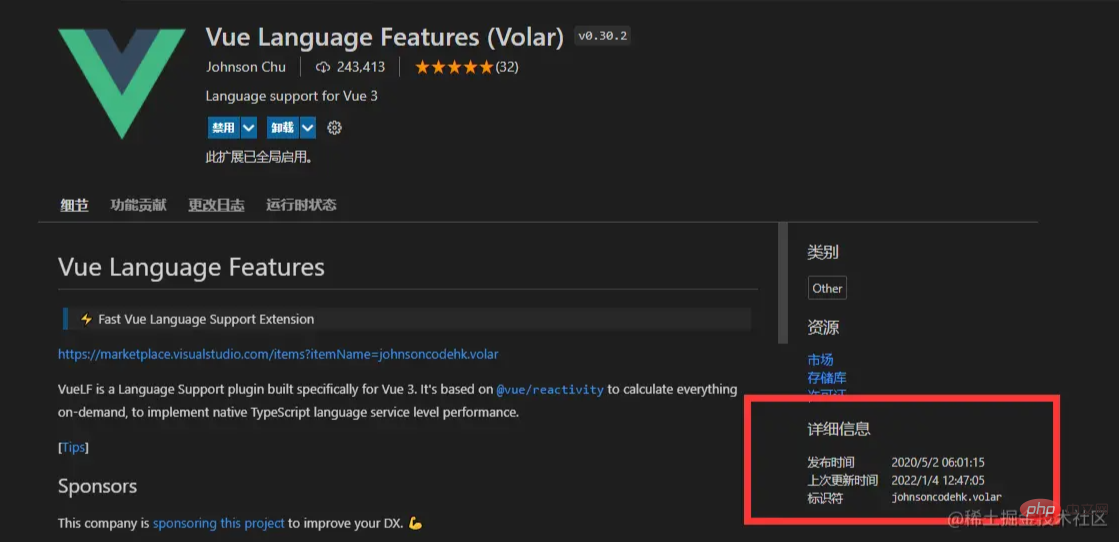1119x542 pixels.
Task: Click the five-star rating
Action: (454, 67)
